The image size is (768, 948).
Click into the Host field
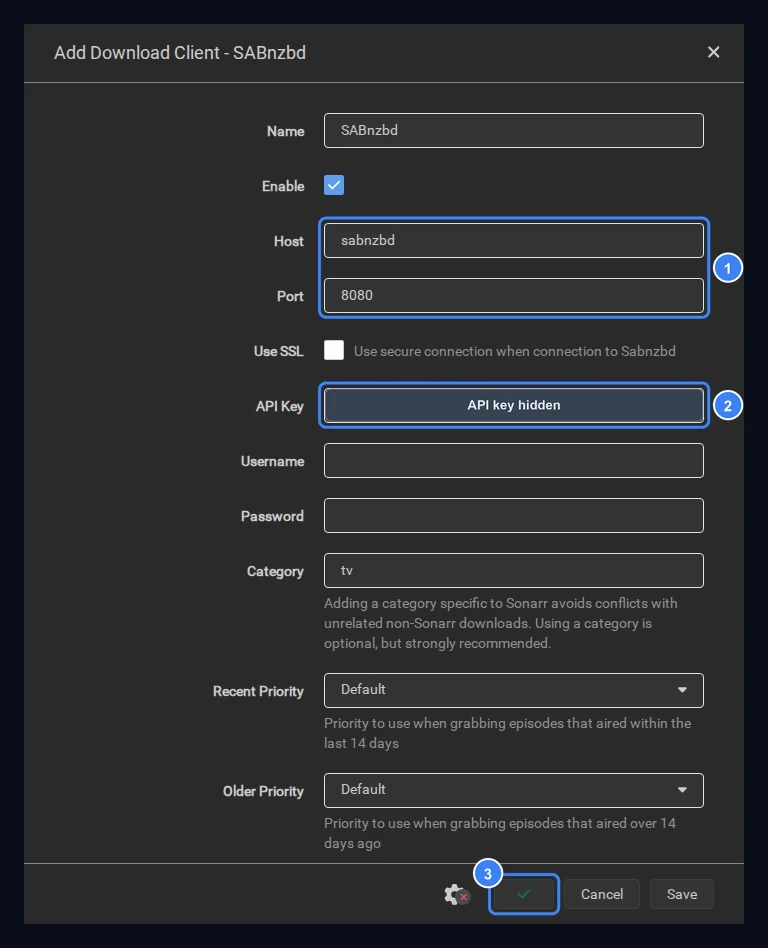[513, 241]
